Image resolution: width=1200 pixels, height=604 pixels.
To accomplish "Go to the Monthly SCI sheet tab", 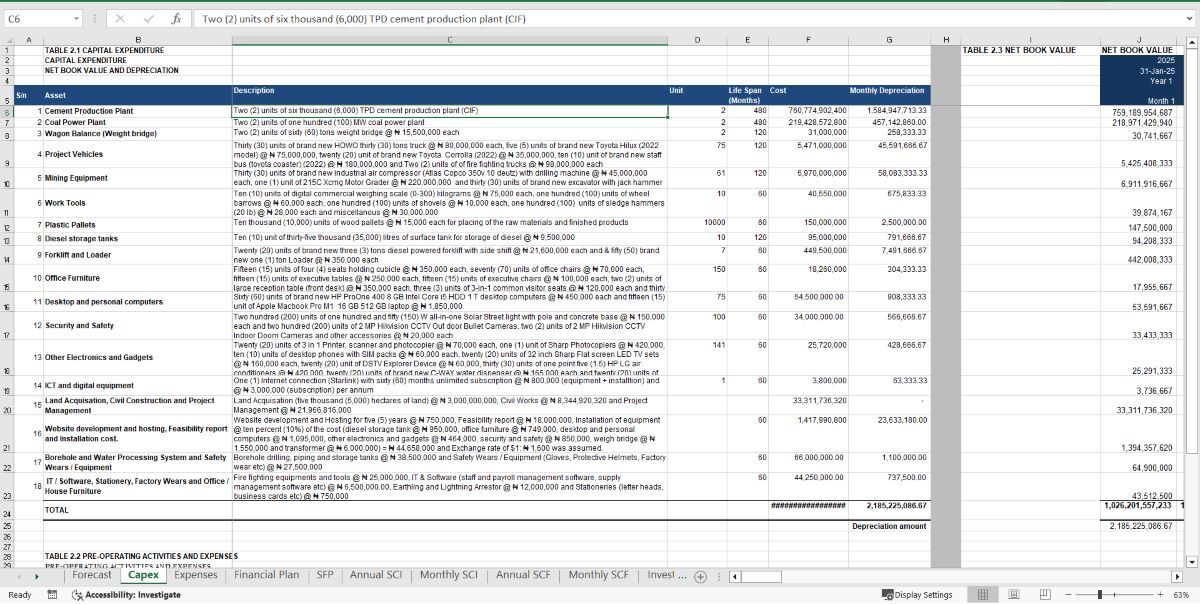I will (x=450, y=575).
